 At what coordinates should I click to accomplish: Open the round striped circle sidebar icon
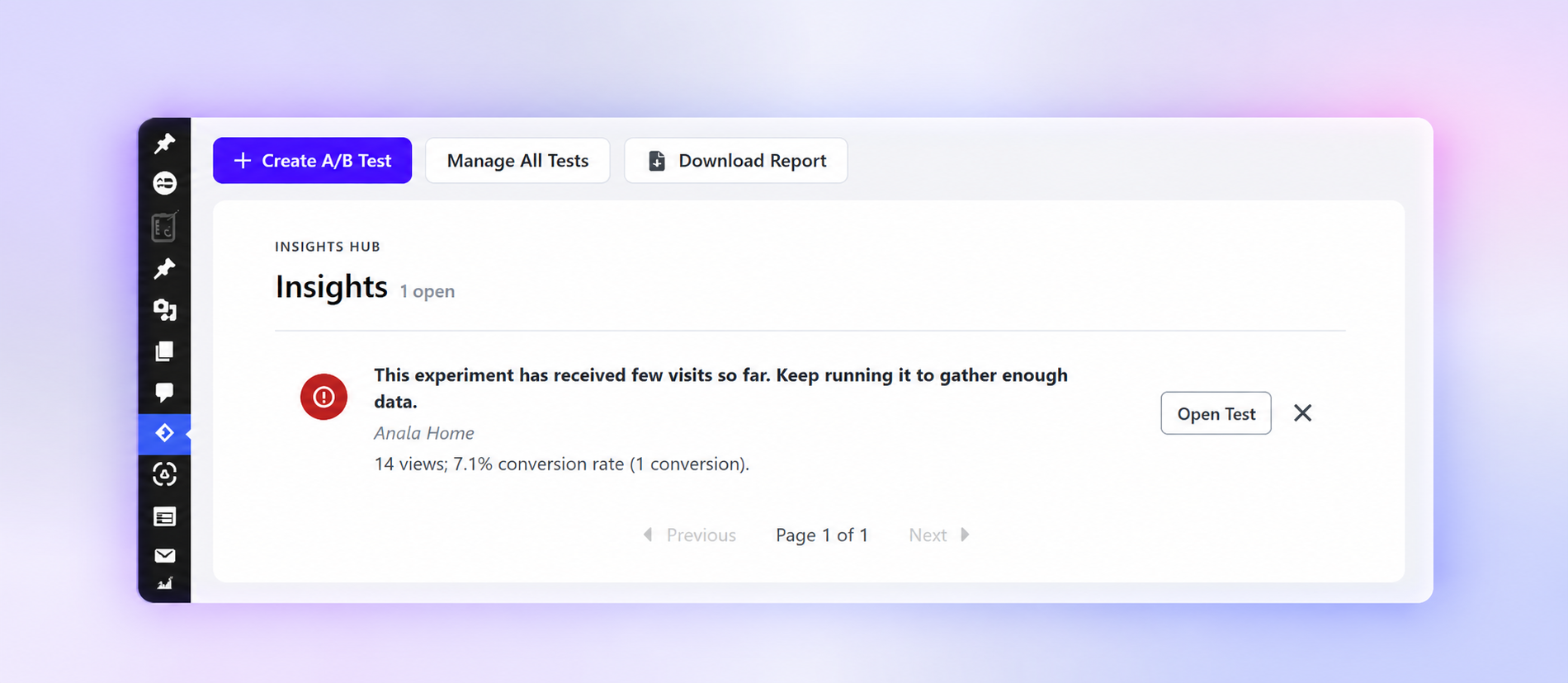(x=164, y=182)
